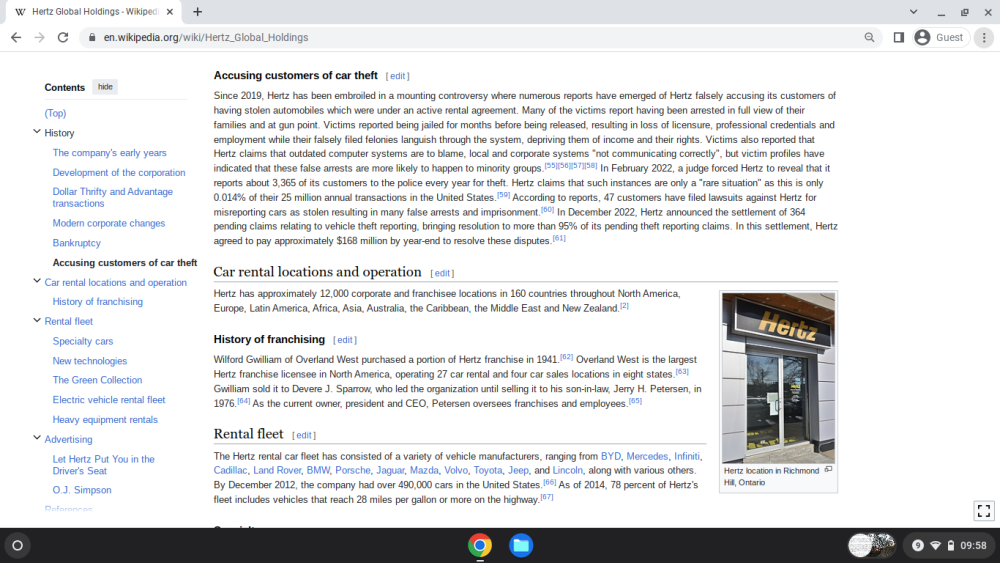
Task: Hide the Contents sidebar
Action: click(105, 87)
